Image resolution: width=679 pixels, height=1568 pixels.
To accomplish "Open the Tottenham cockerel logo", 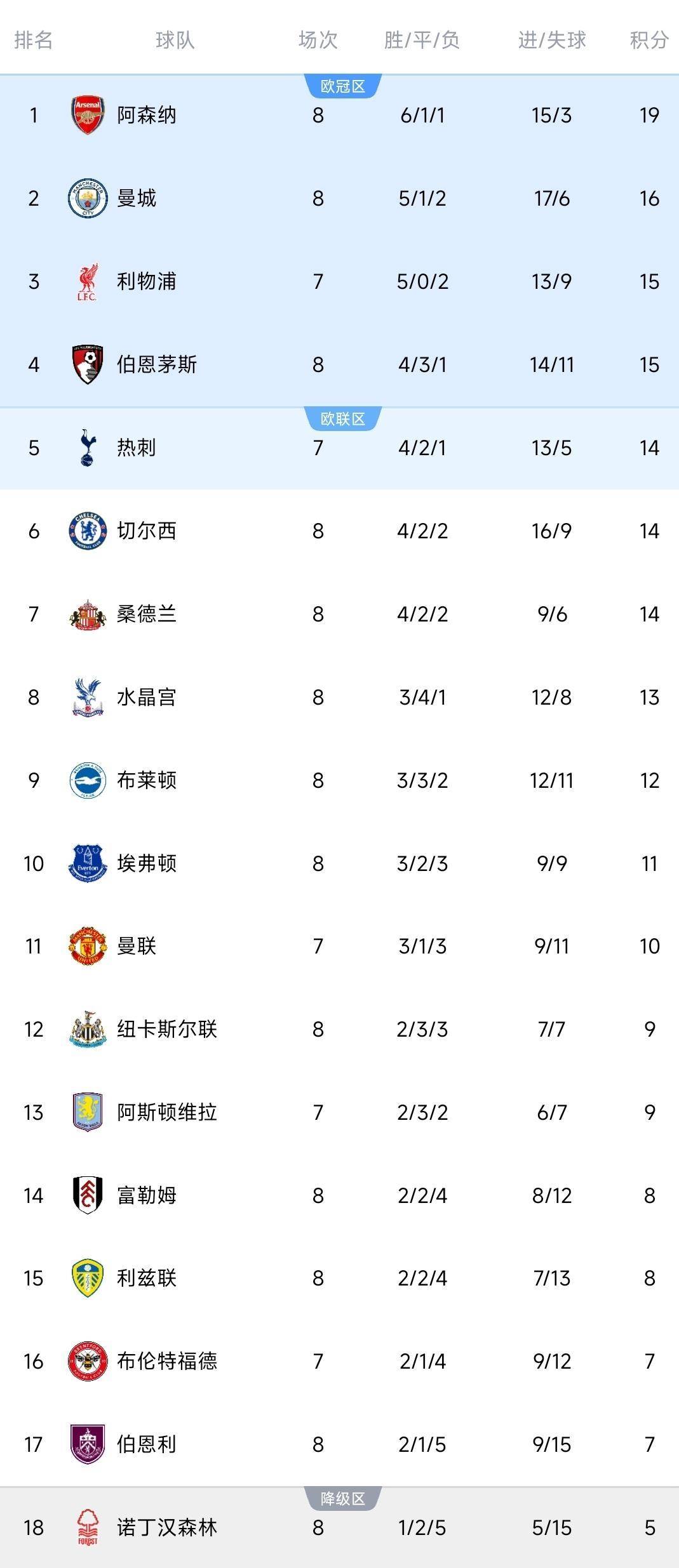I will (x=88, y=448).
